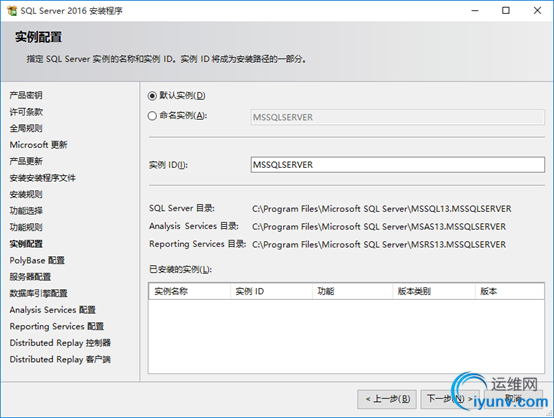Select the 命名实例 radio button

(152, 116)
